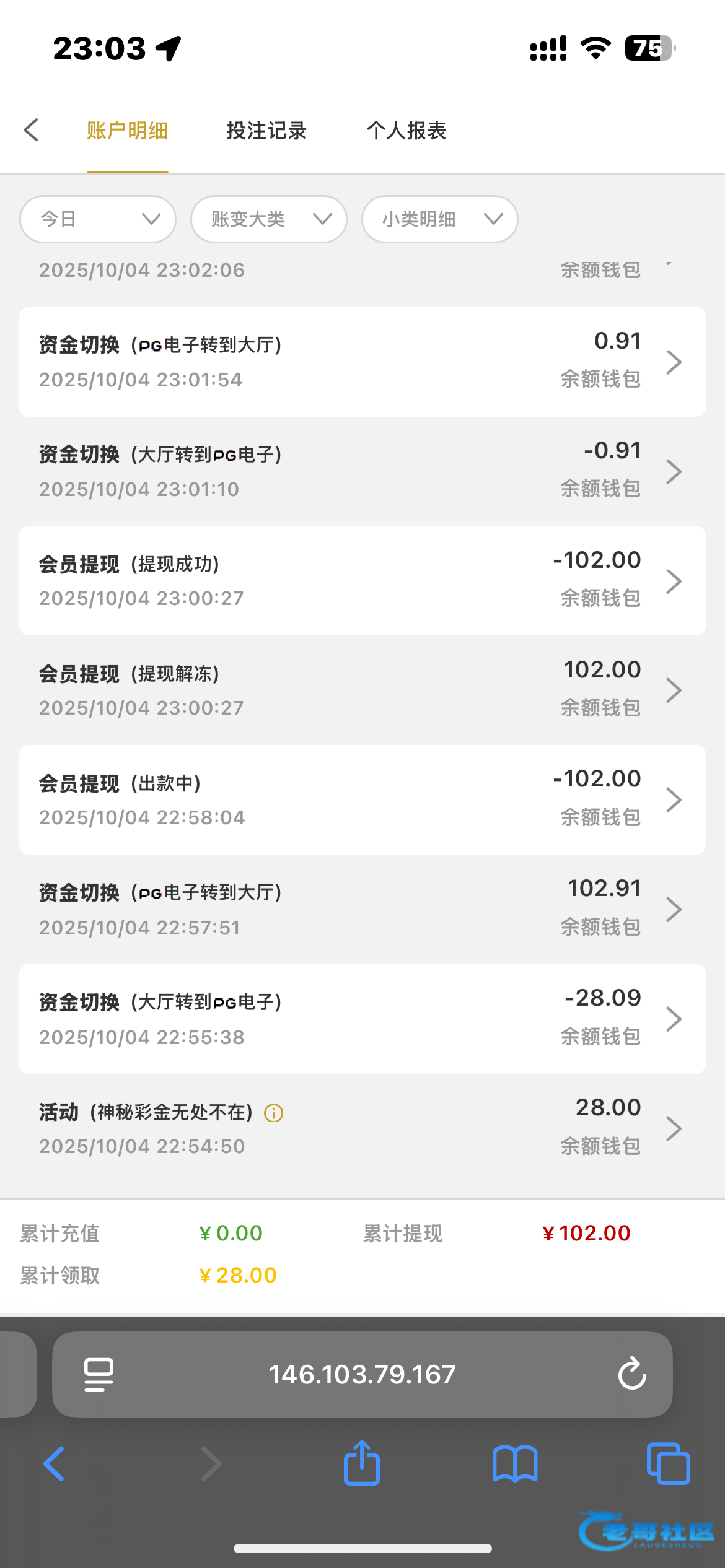Tap the info icon beside 神秘彩金无处不在
This screenshot has height=1568, width=725.
click(x=273, y=1113)
